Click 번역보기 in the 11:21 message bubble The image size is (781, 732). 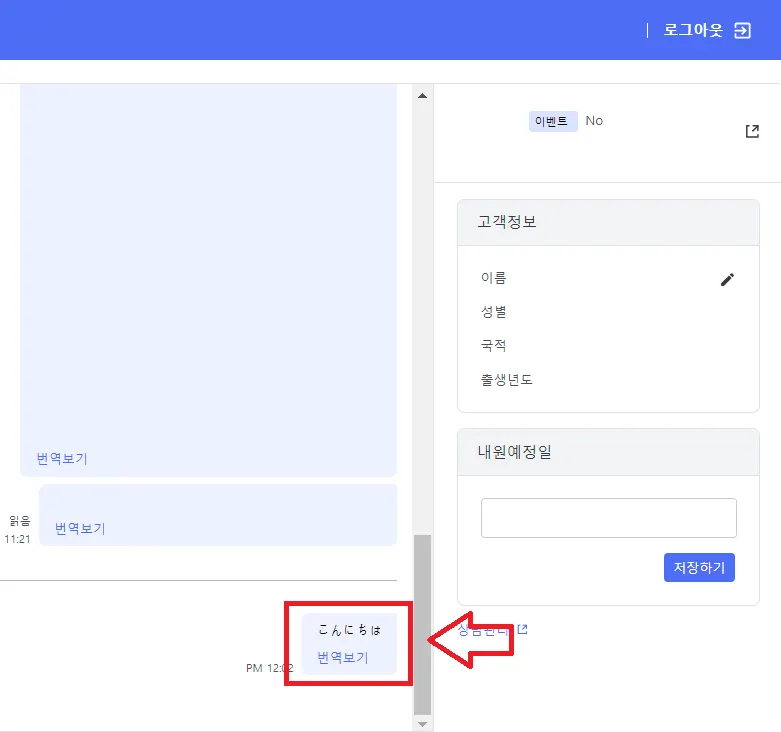click(x=80, y=528)
